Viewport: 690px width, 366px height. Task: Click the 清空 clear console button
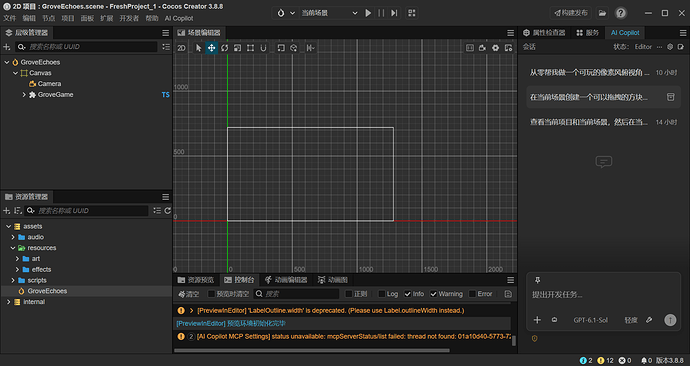point(189,294)
